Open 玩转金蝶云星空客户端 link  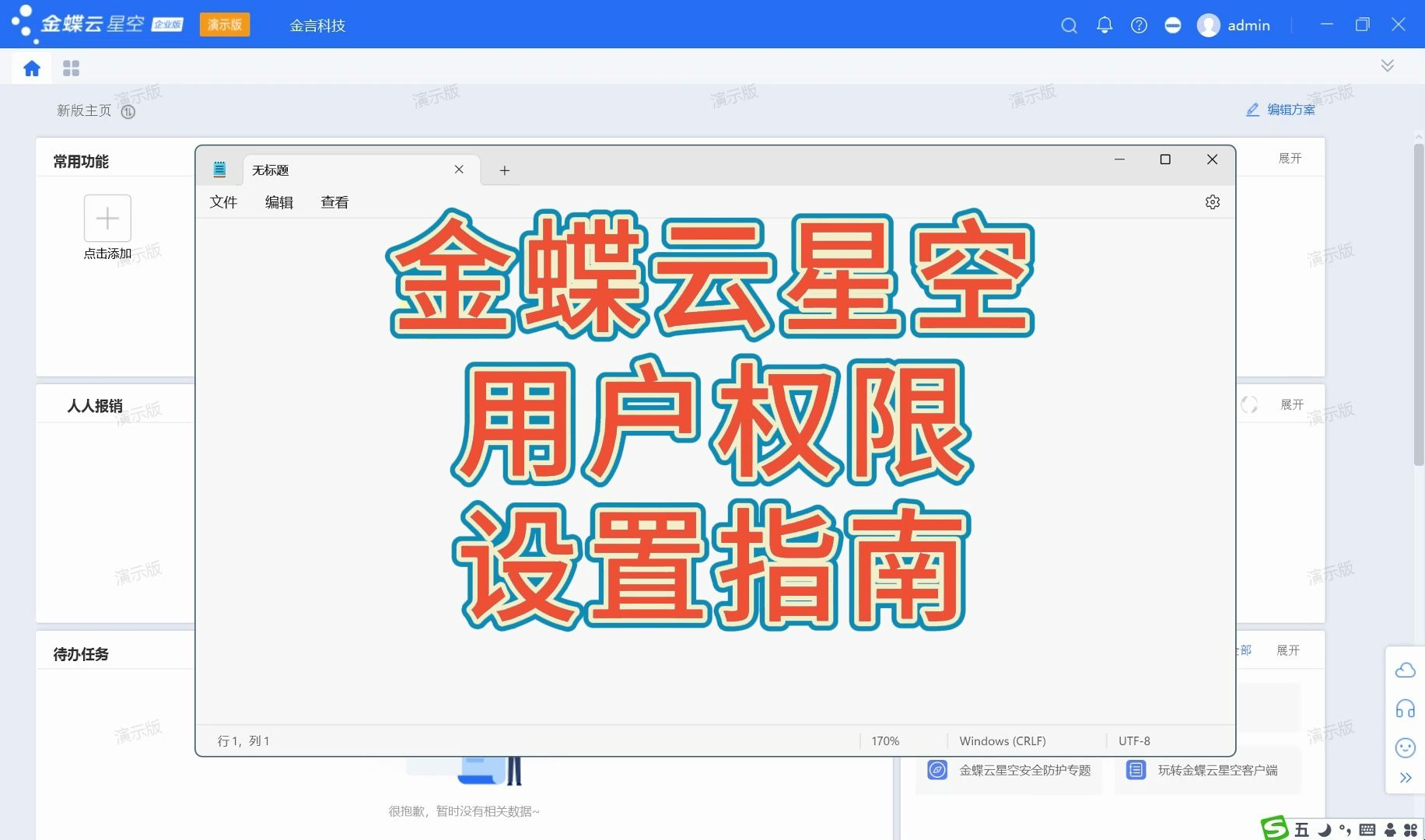pos(1217,770)
